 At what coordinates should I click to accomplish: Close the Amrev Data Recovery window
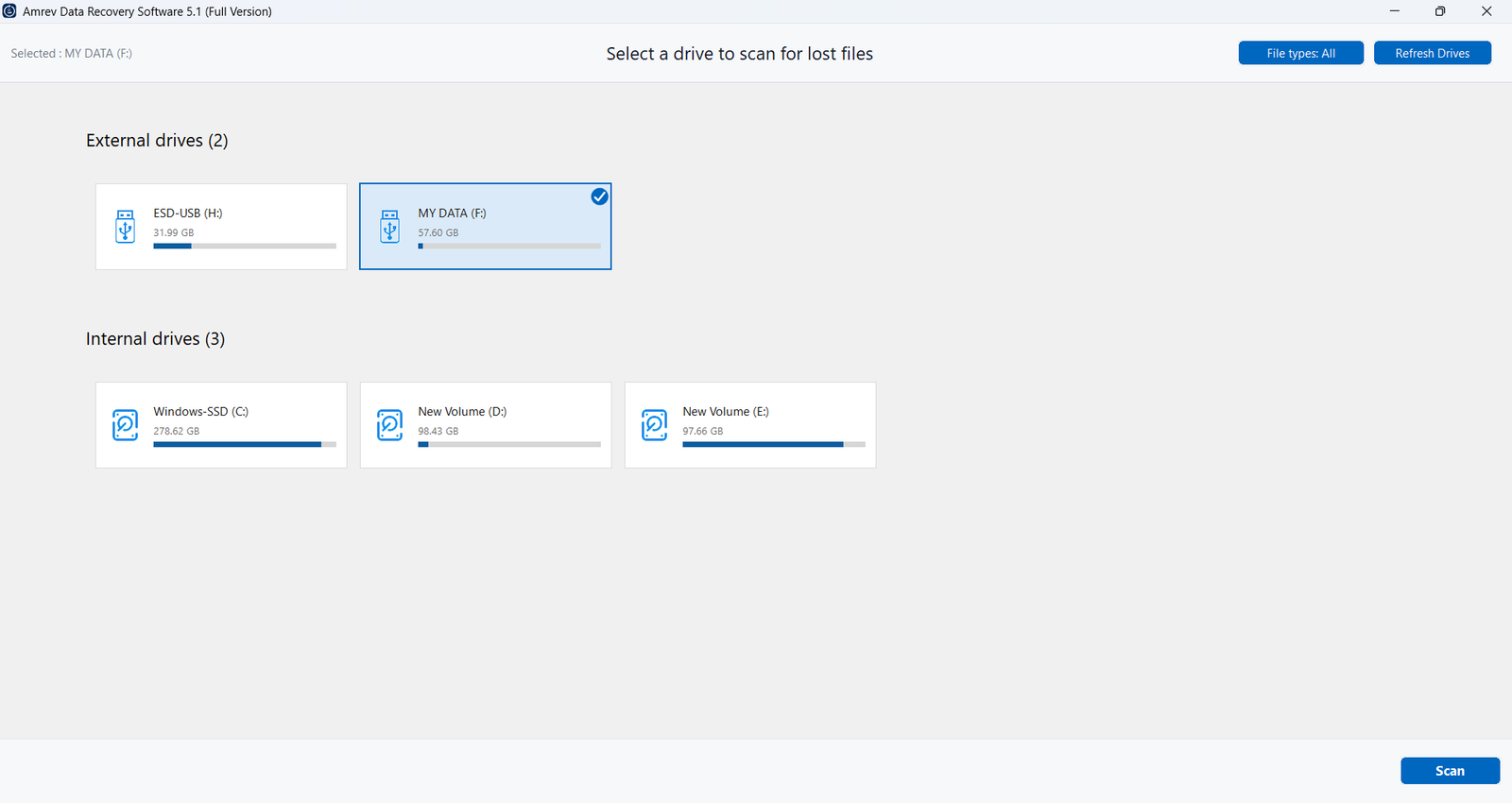point(1486,11)
